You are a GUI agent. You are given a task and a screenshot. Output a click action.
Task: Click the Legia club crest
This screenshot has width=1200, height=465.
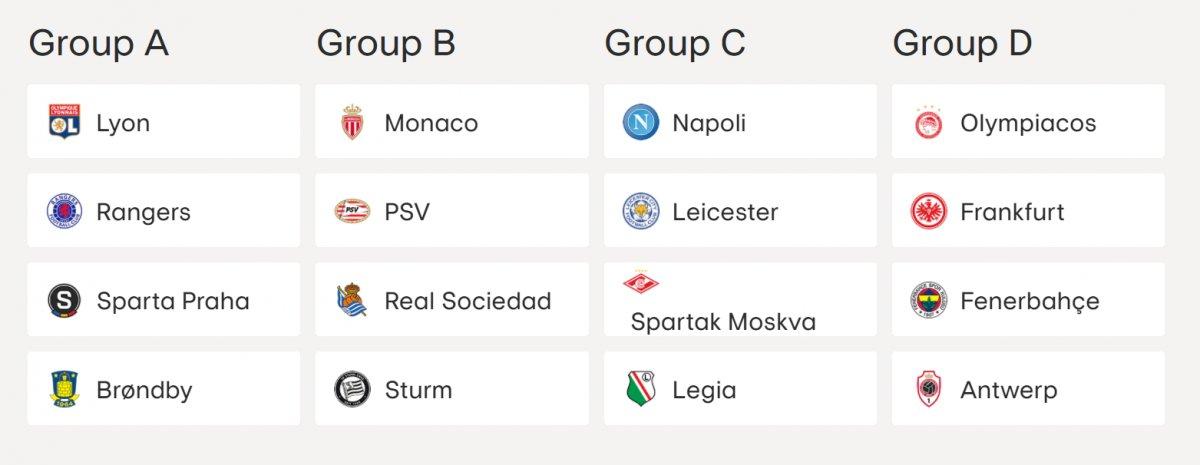(x=640, y=390)
